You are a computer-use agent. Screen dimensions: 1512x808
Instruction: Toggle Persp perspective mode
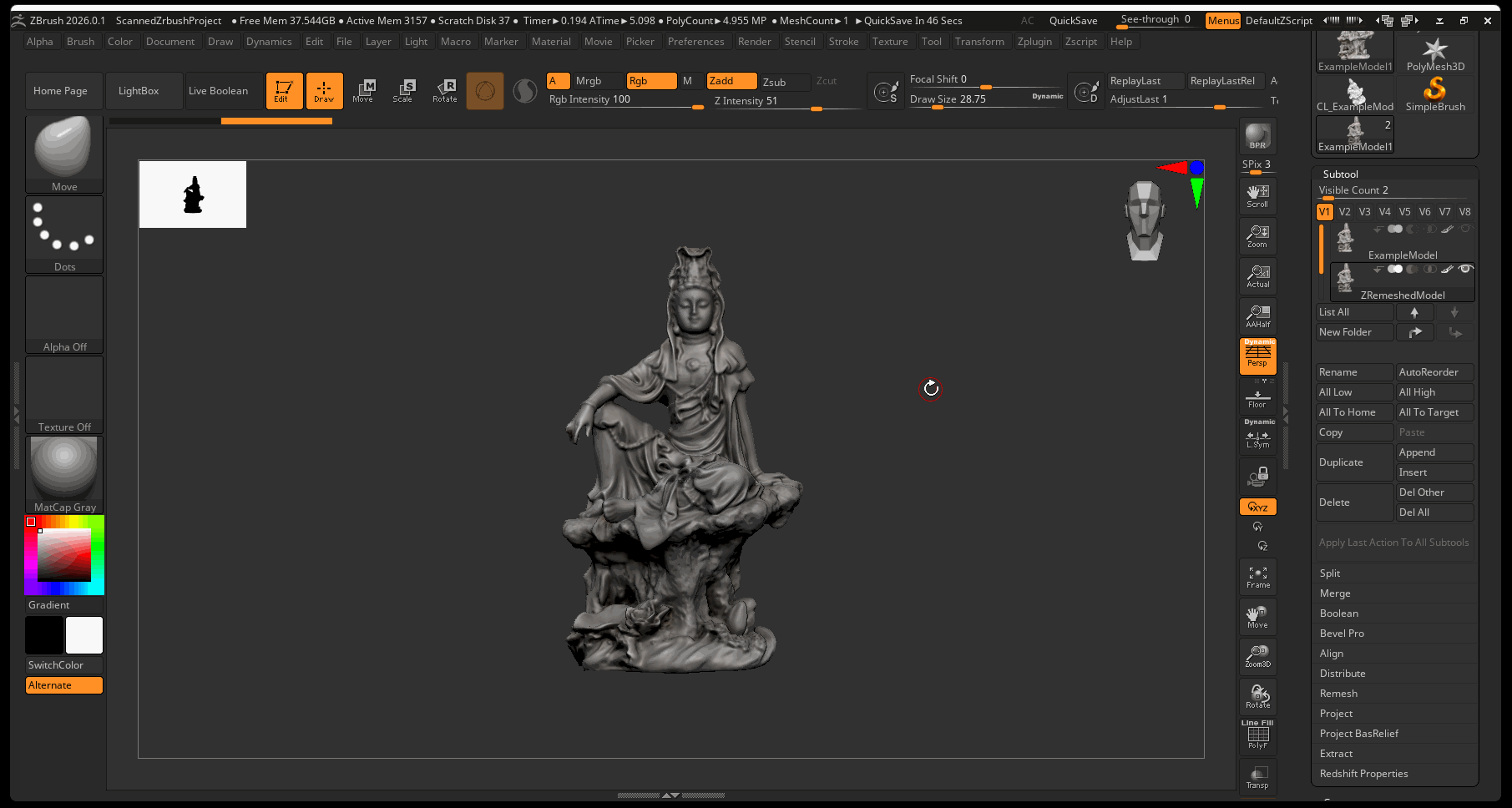(1257, 356)
